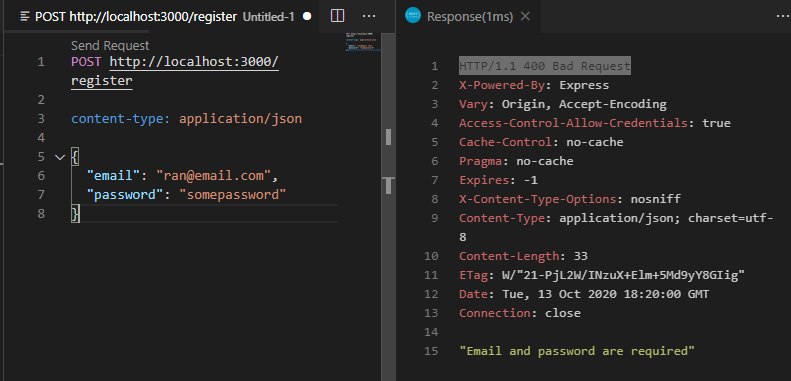Click the Pragma: no-cache line
This screenshot has width=791, height=381.
[x=516, y=161]
